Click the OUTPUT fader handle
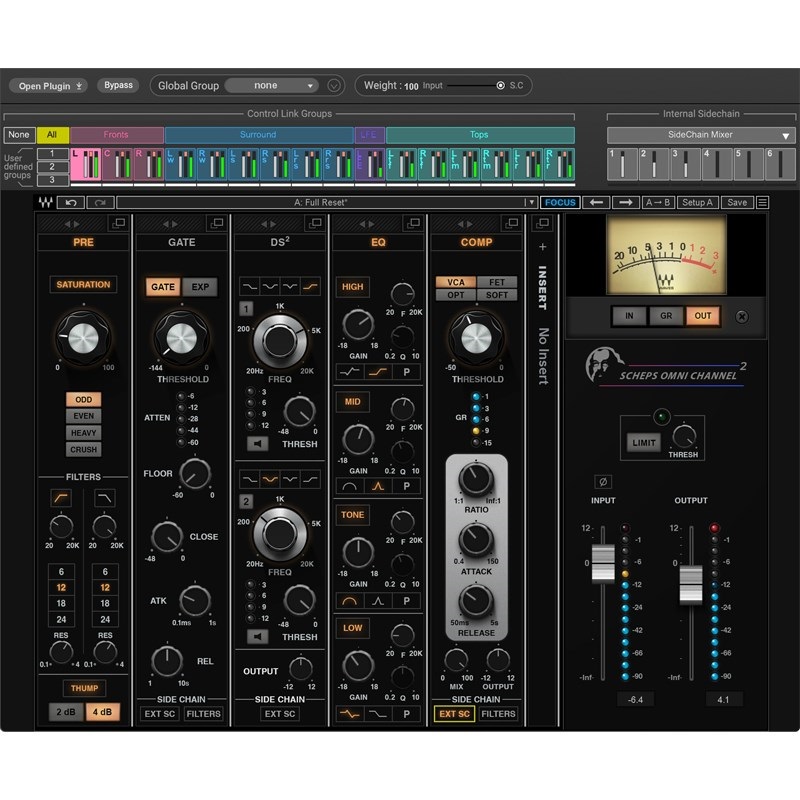 tap(691, 585)
